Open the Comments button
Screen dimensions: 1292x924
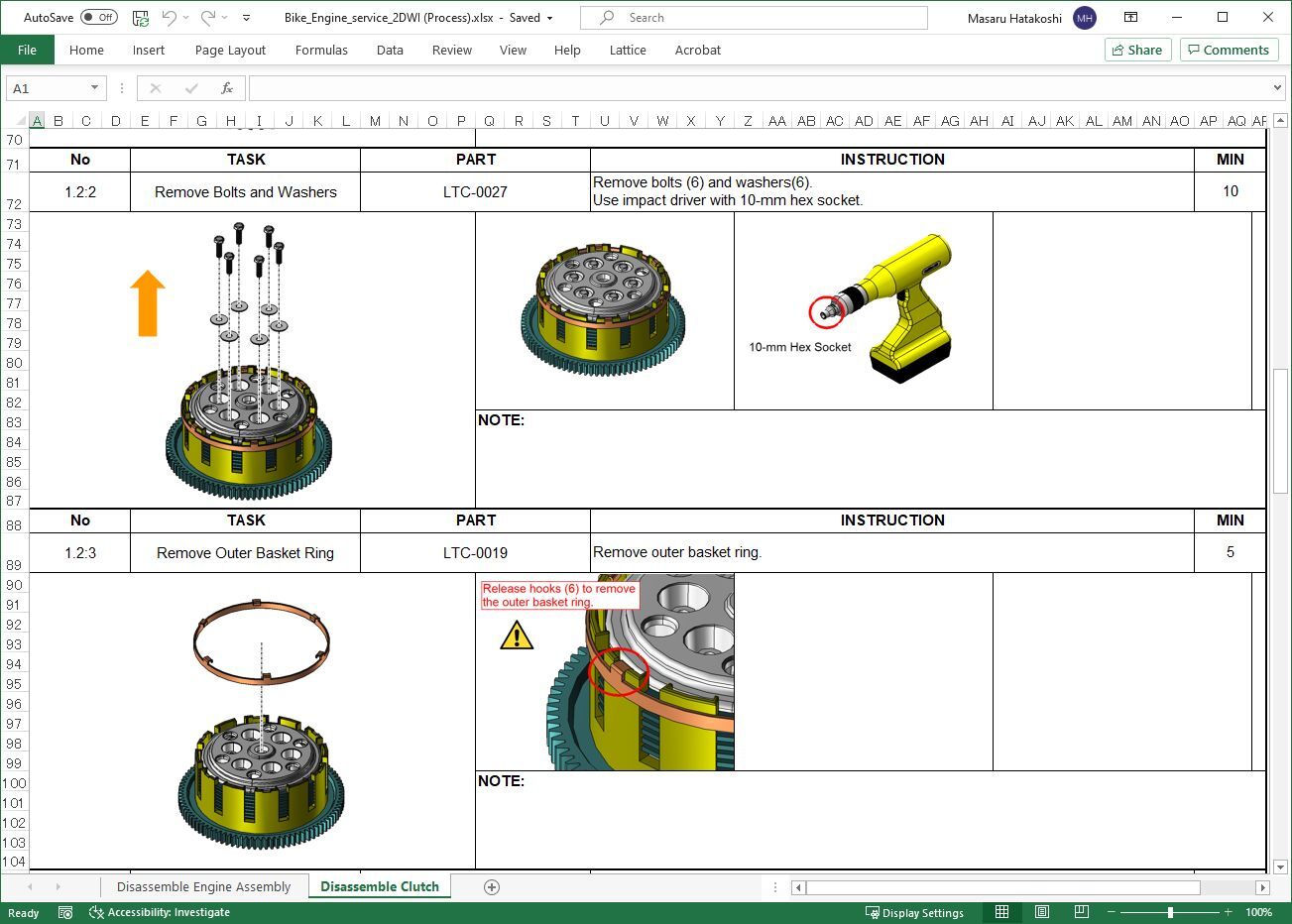point(1228,50)
